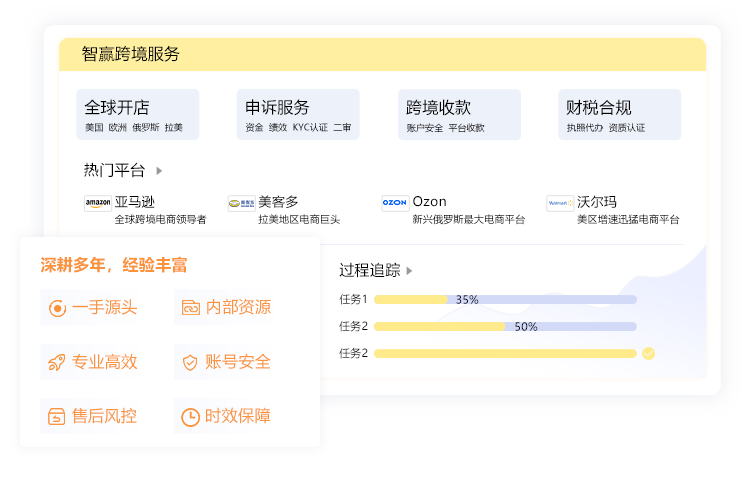Click the 专业高效 rocket icon

(57, 363)
